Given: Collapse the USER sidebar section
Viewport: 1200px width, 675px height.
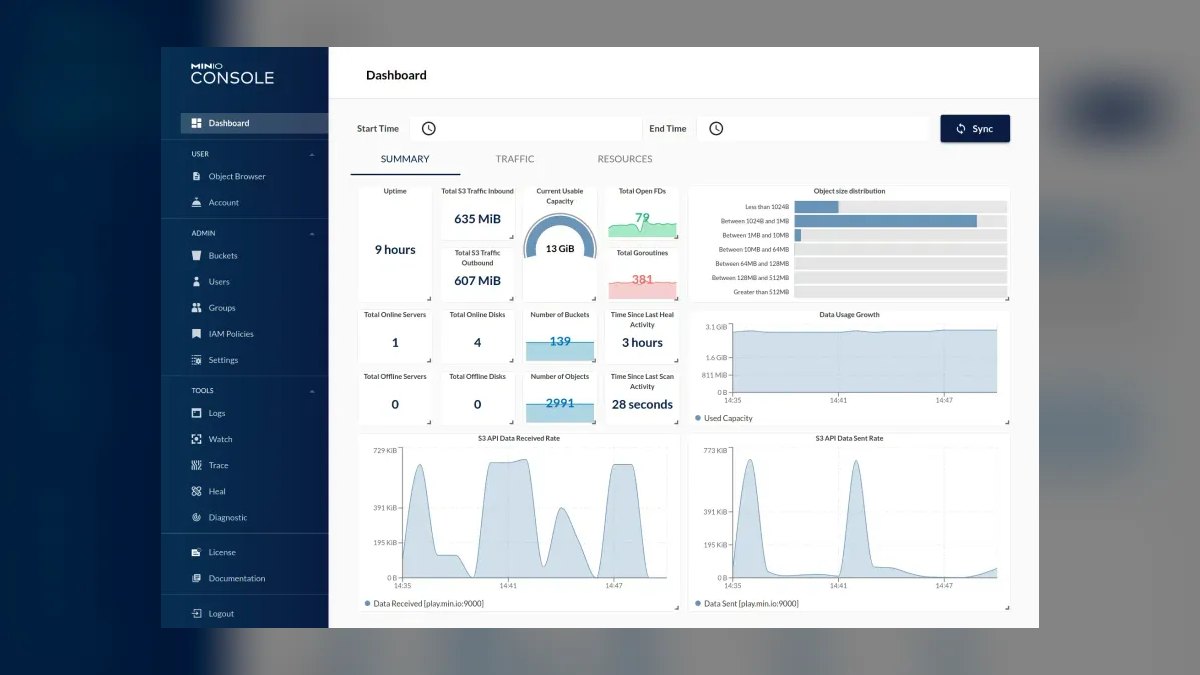Looking at the screenshot, I should (312, 154).
